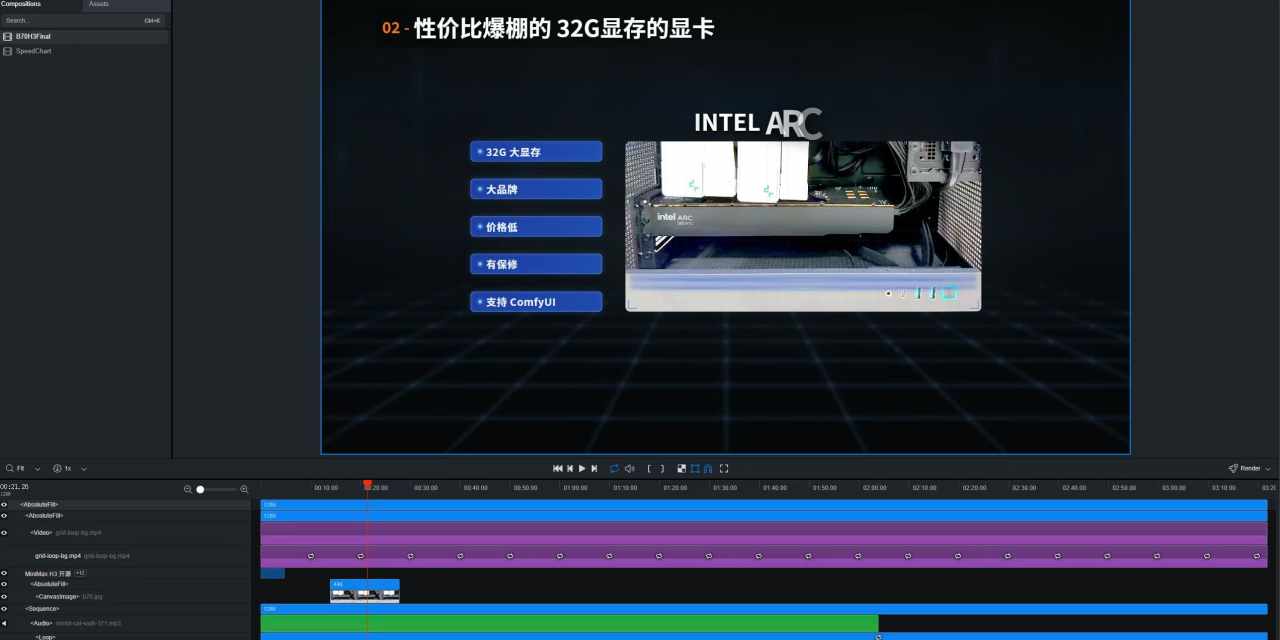The image size is (1280, 640).
Task: Select the small dark MiniMax H3 clip
Action: click(x=272, y=573)
